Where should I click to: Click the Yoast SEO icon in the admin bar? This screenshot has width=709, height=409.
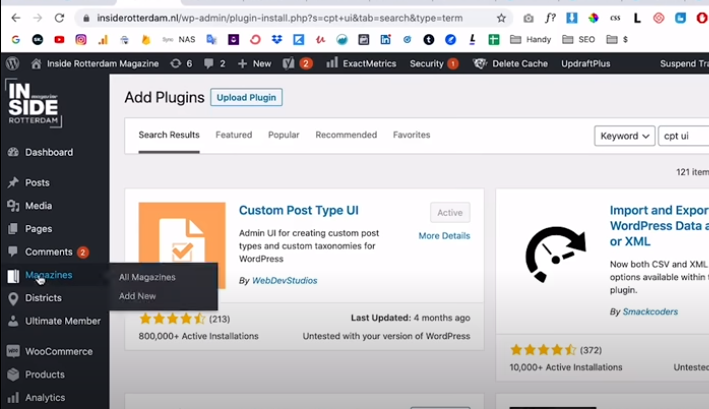(288, 63)
